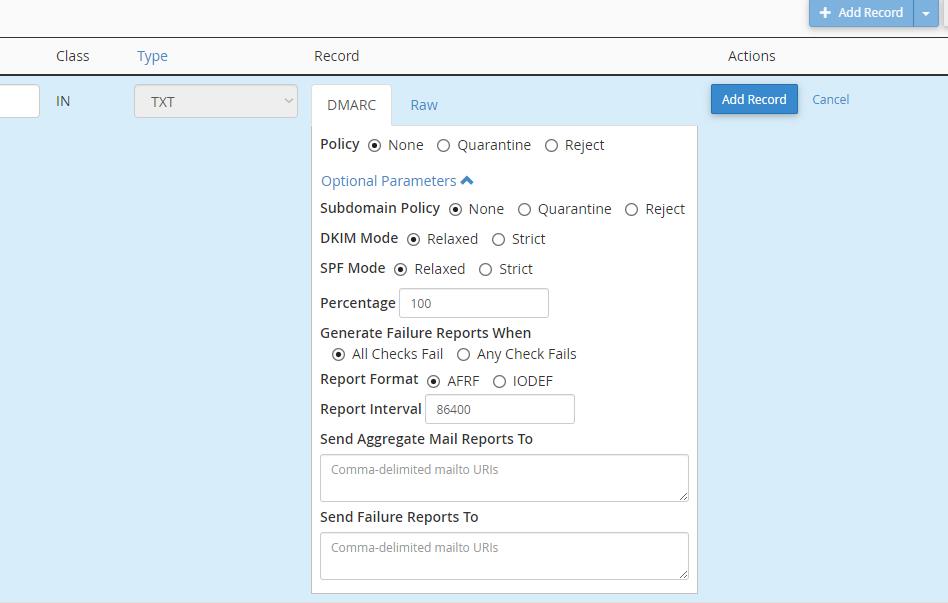Click the IN class value
The height and width of the screenshot is (603, 948).
click(x=63, y=101)
